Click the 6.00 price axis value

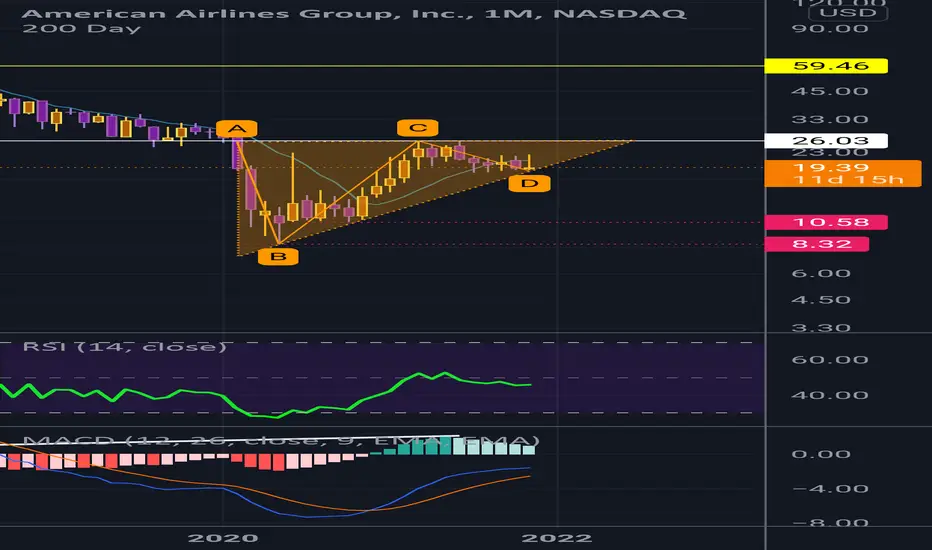coord(821,274)
